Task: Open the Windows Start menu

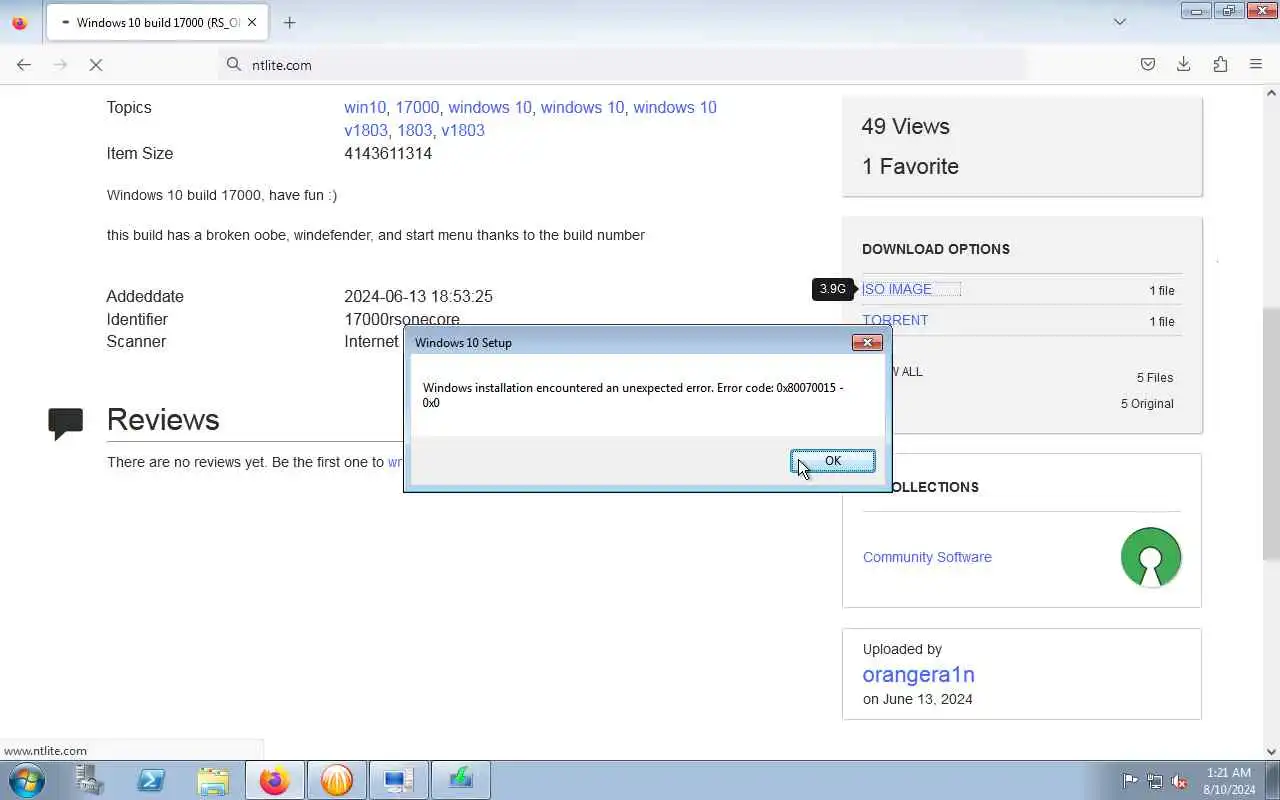Action: point(27,780)
